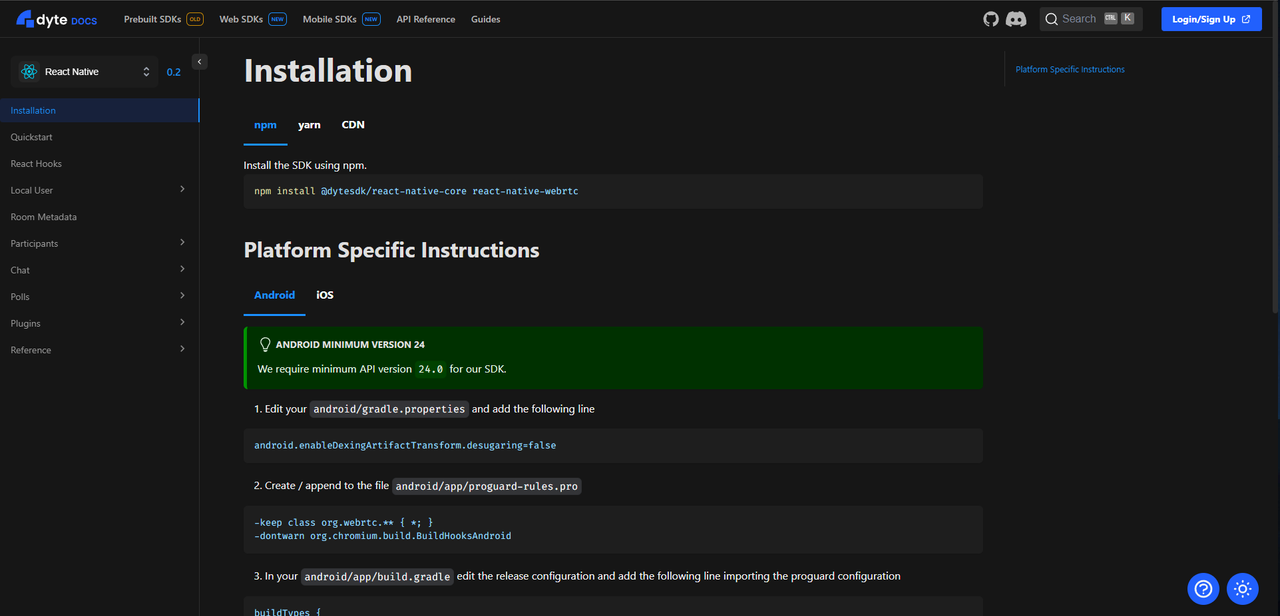The height and width of the screenshot is (616, 1280).
Task: Click the 24.0 API version inline code
Action: pyautogui.click(x=431, y=369)
